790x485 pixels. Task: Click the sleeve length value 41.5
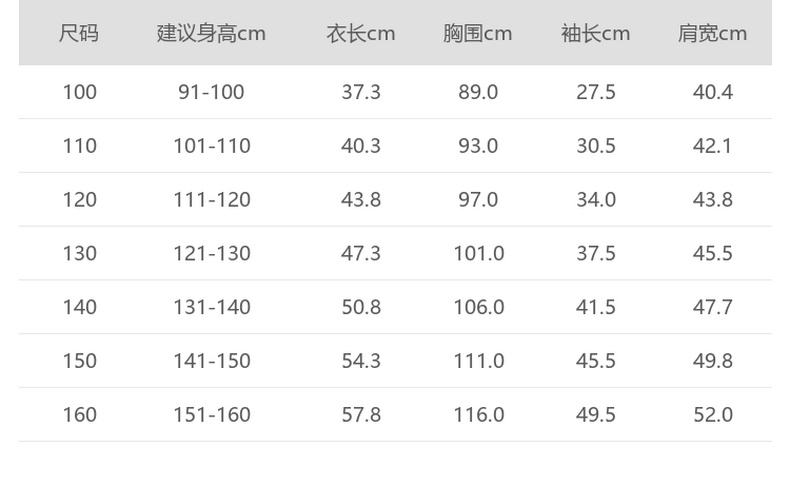tap(595, 307)
